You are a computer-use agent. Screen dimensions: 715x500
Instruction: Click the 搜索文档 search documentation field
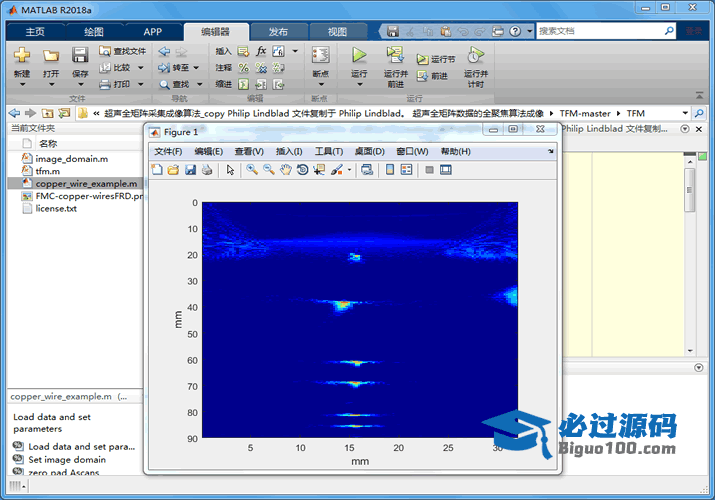click(x=600, y=31)
